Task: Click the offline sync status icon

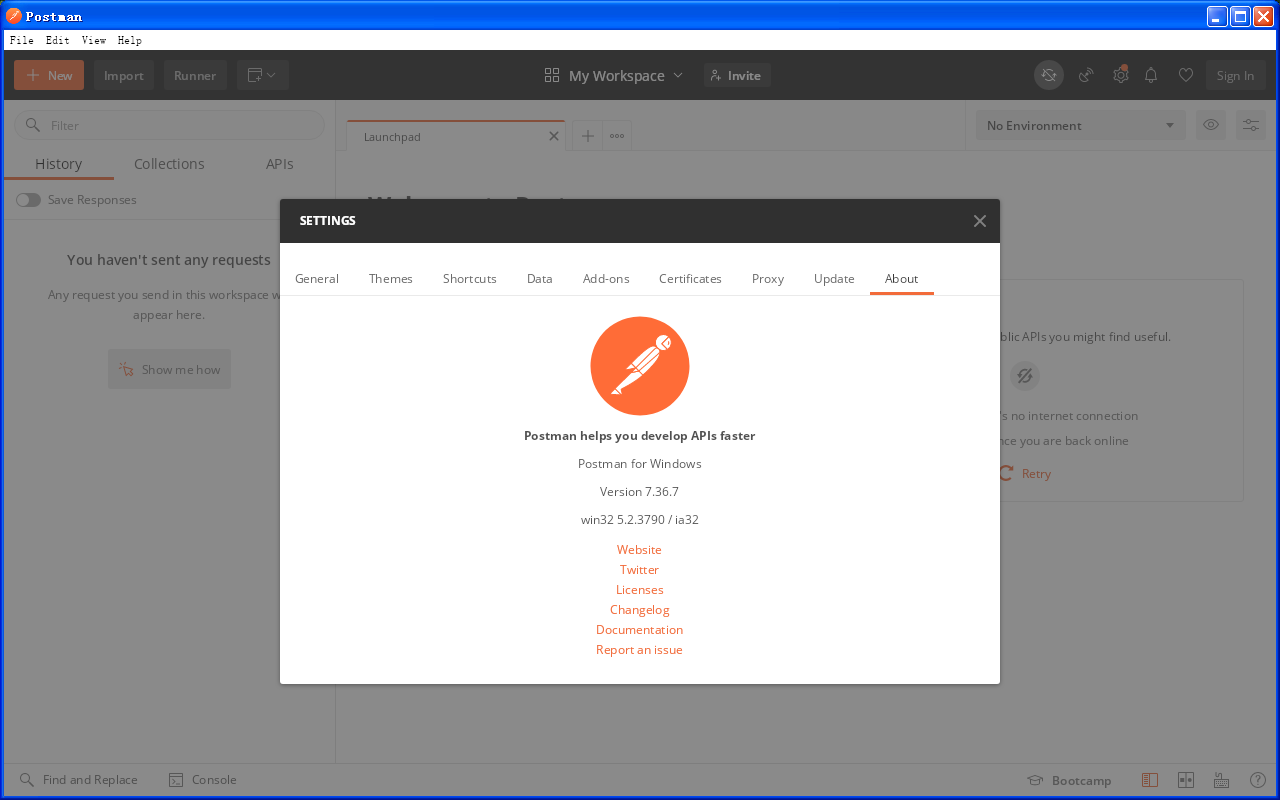Action: point(1049,75)
